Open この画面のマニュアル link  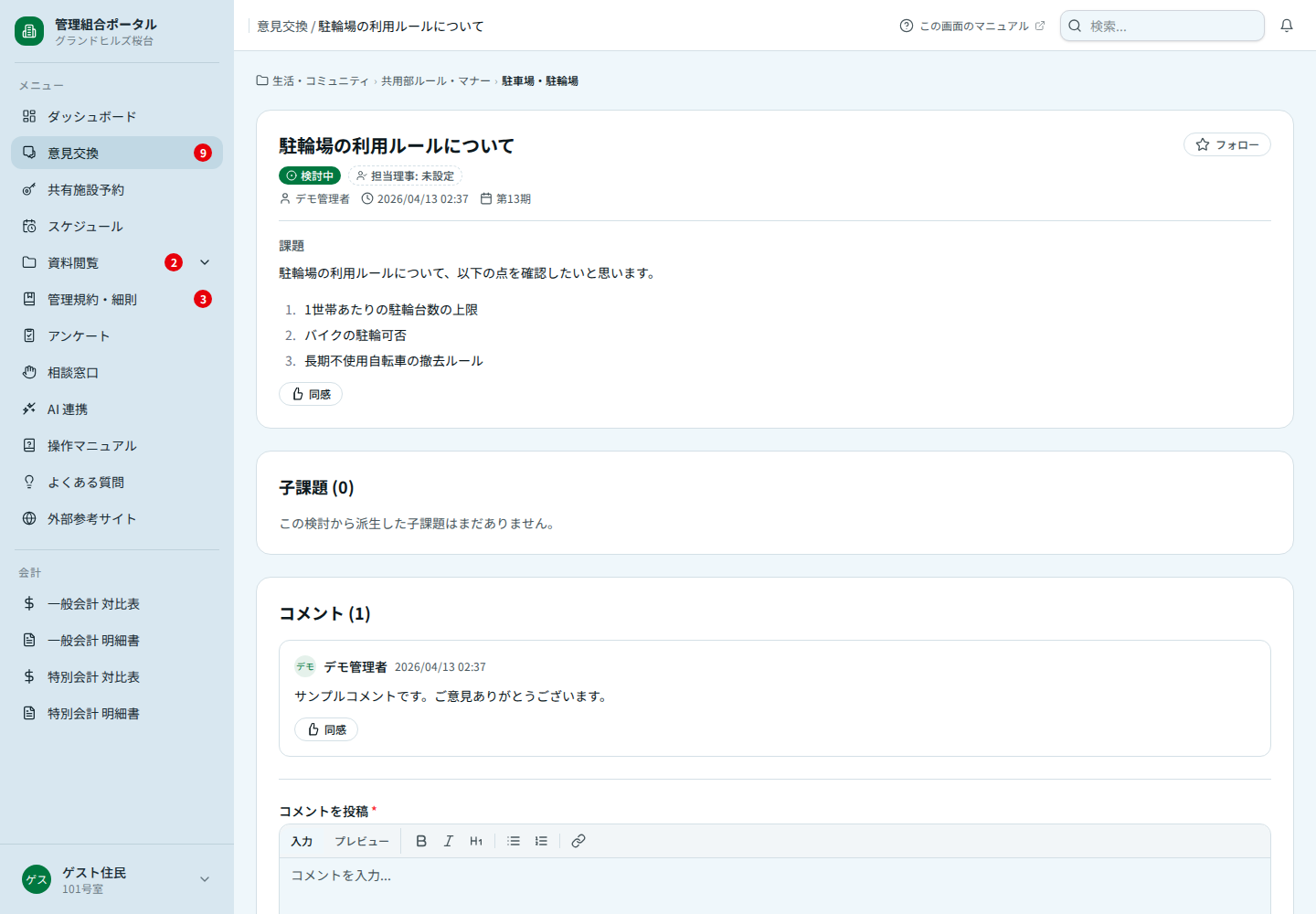coord(972,26)
